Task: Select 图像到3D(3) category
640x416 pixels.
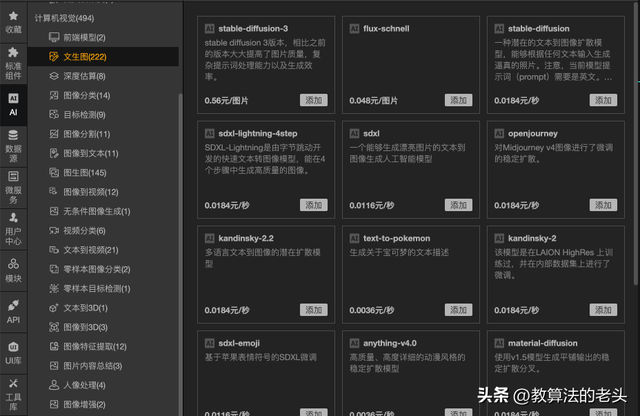Action: (85, 327)
